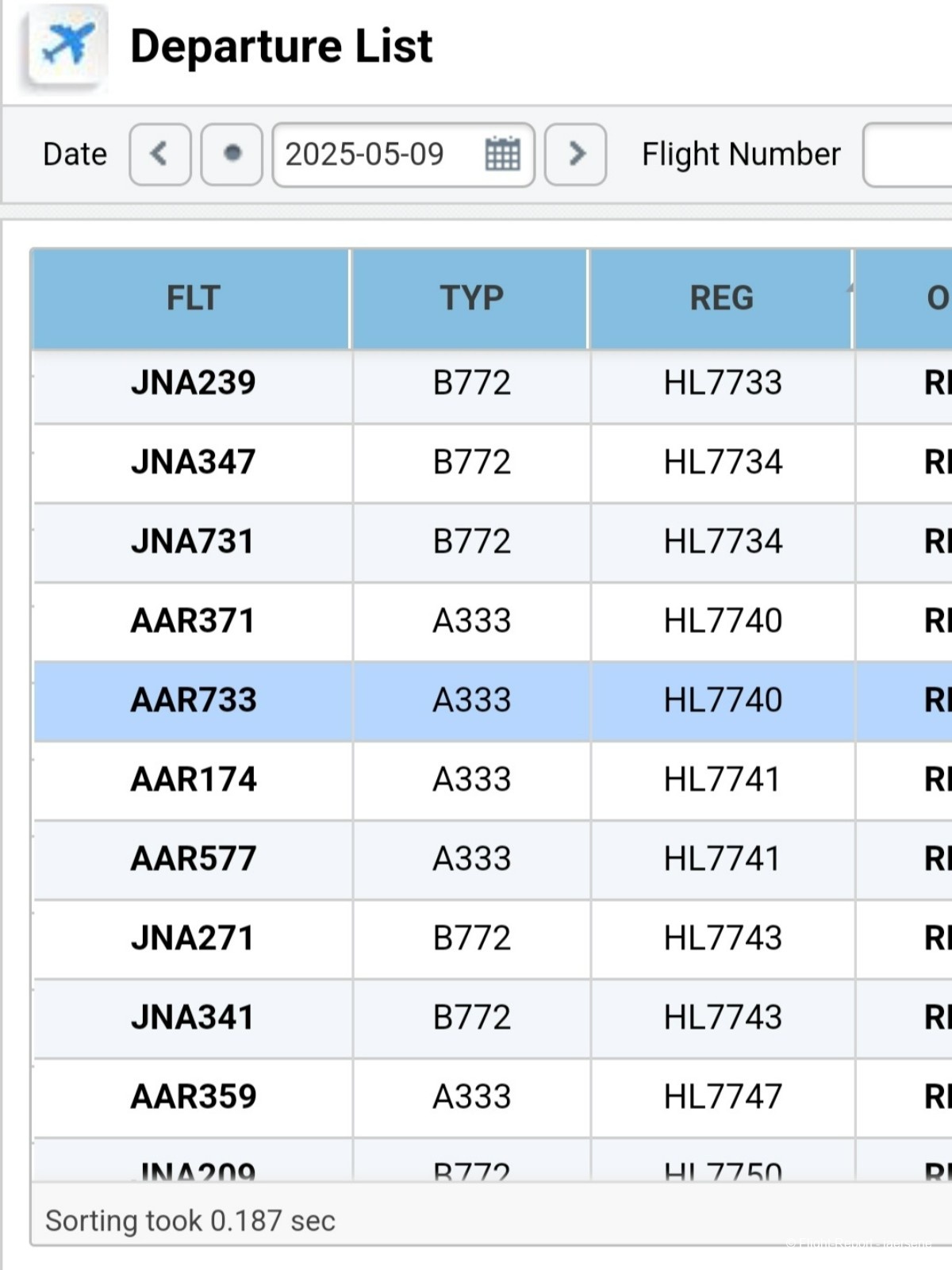Click highlighted AAR733 flight row
Viewport: 952px width, 1270px height.
(x=193, y=700)
